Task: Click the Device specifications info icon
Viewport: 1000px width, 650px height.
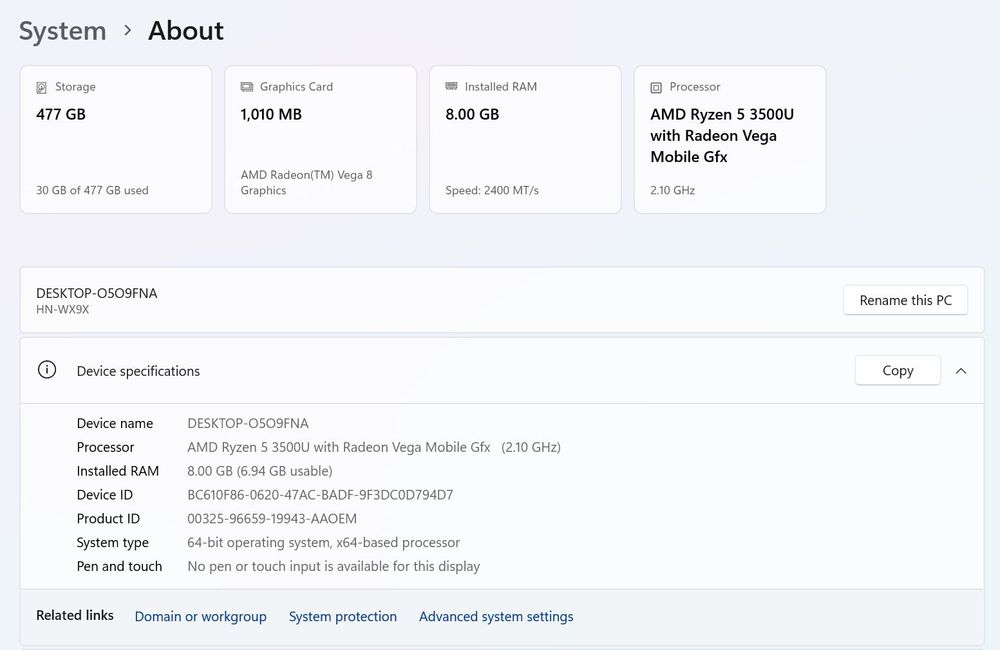Action: click(47, 369)
